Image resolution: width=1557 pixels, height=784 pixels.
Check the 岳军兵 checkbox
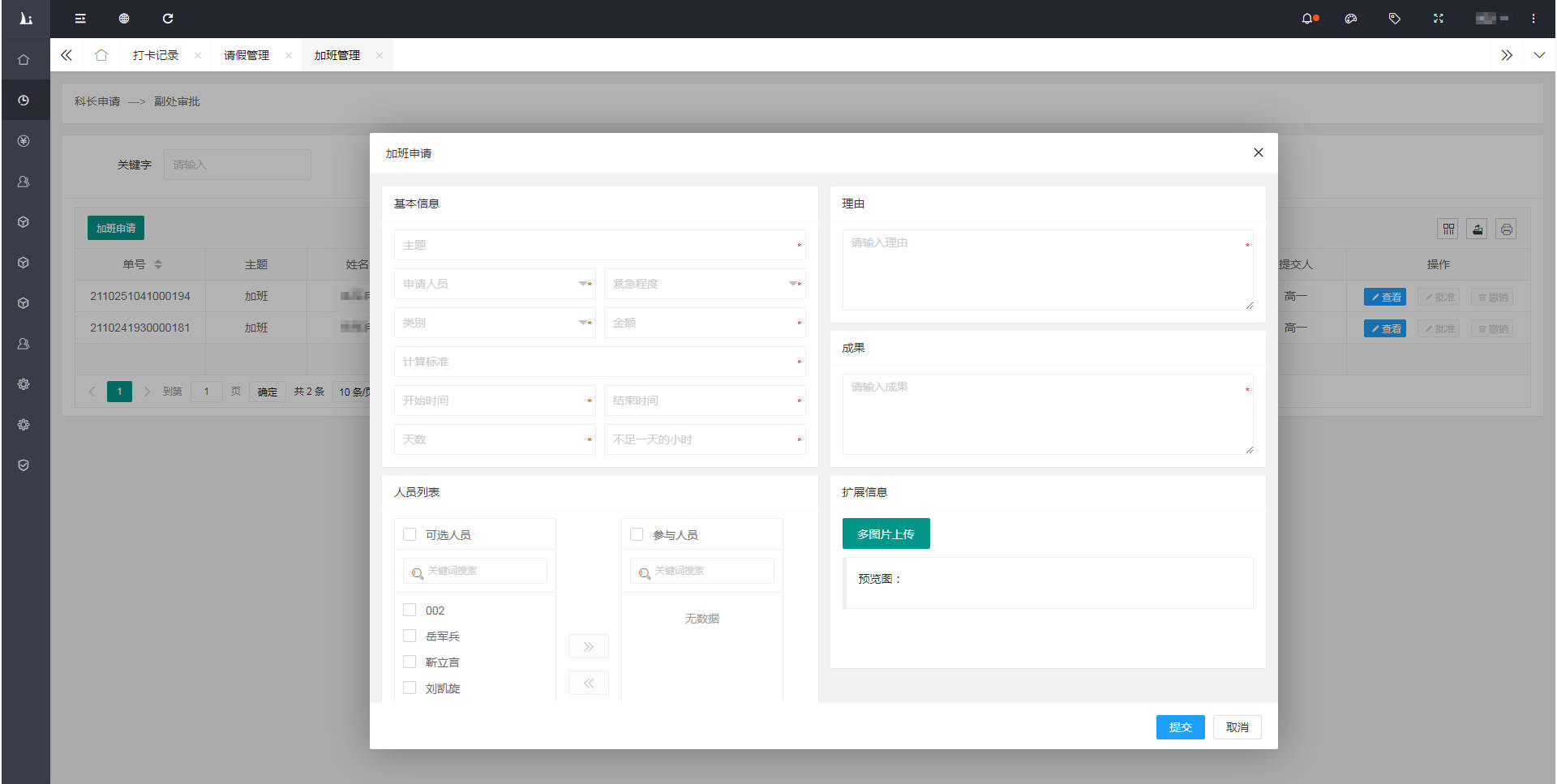(x=410, y=636)
